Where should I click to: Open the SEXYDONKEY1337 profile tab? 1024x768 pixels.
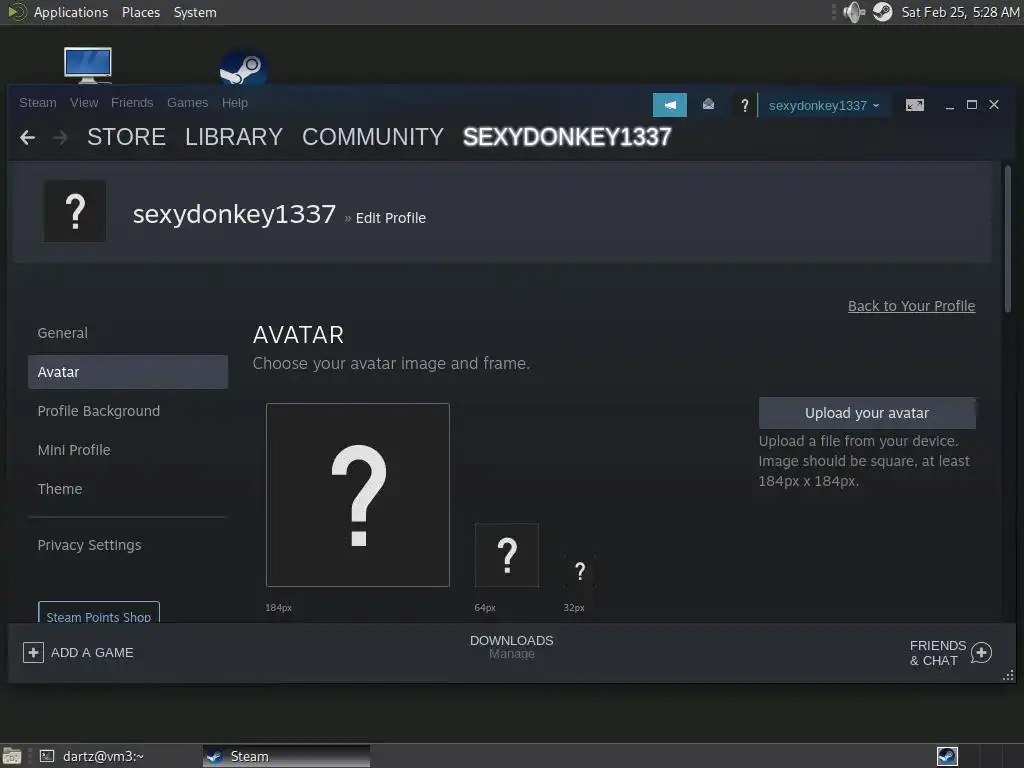(x=567, y=137)
